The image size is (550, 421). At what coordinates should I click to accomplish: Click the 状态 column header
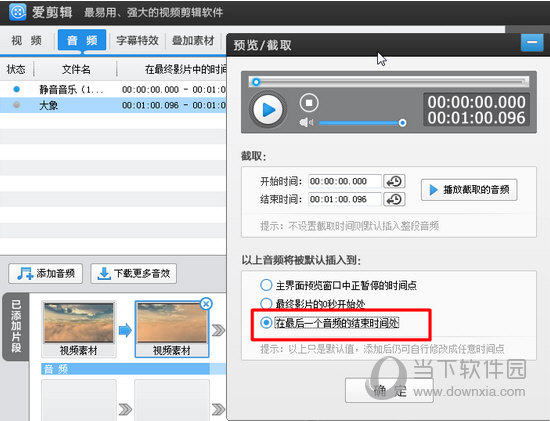coord(16,69)
